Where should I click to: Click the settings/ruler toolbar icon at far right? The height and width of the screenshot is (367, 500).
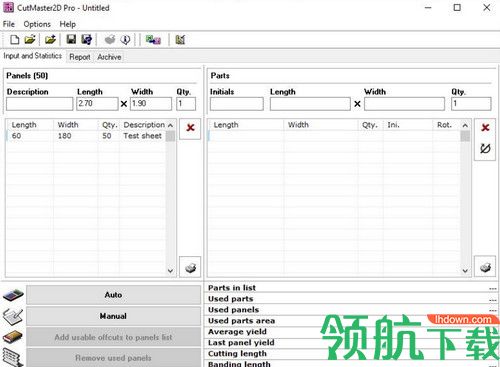pyautogui.click(x=180, y=40)
